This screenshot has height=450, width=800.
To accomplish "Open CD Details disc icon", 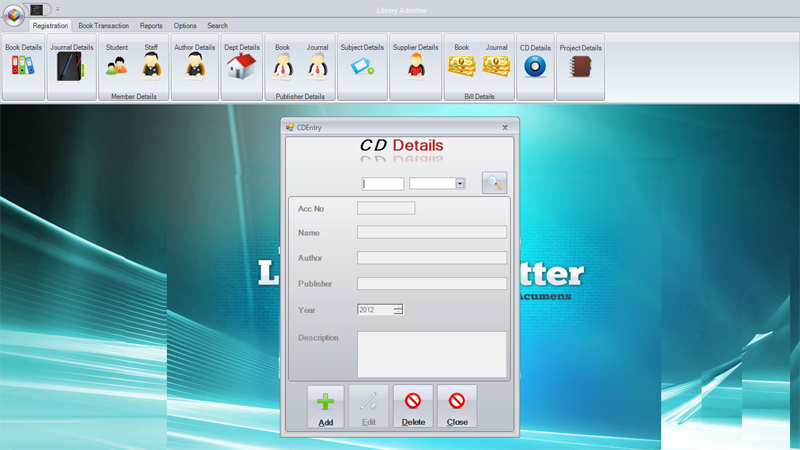I will click(535, 66).
